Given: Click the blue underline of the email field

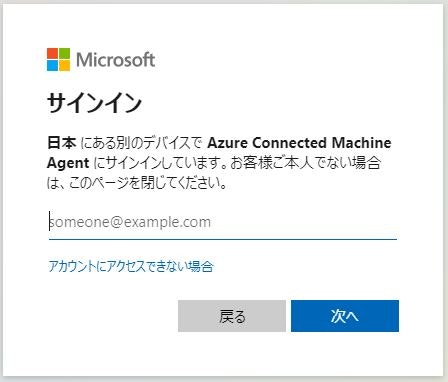Looking at the screenshot, I should pyautogui.click(x=223, y=239).
